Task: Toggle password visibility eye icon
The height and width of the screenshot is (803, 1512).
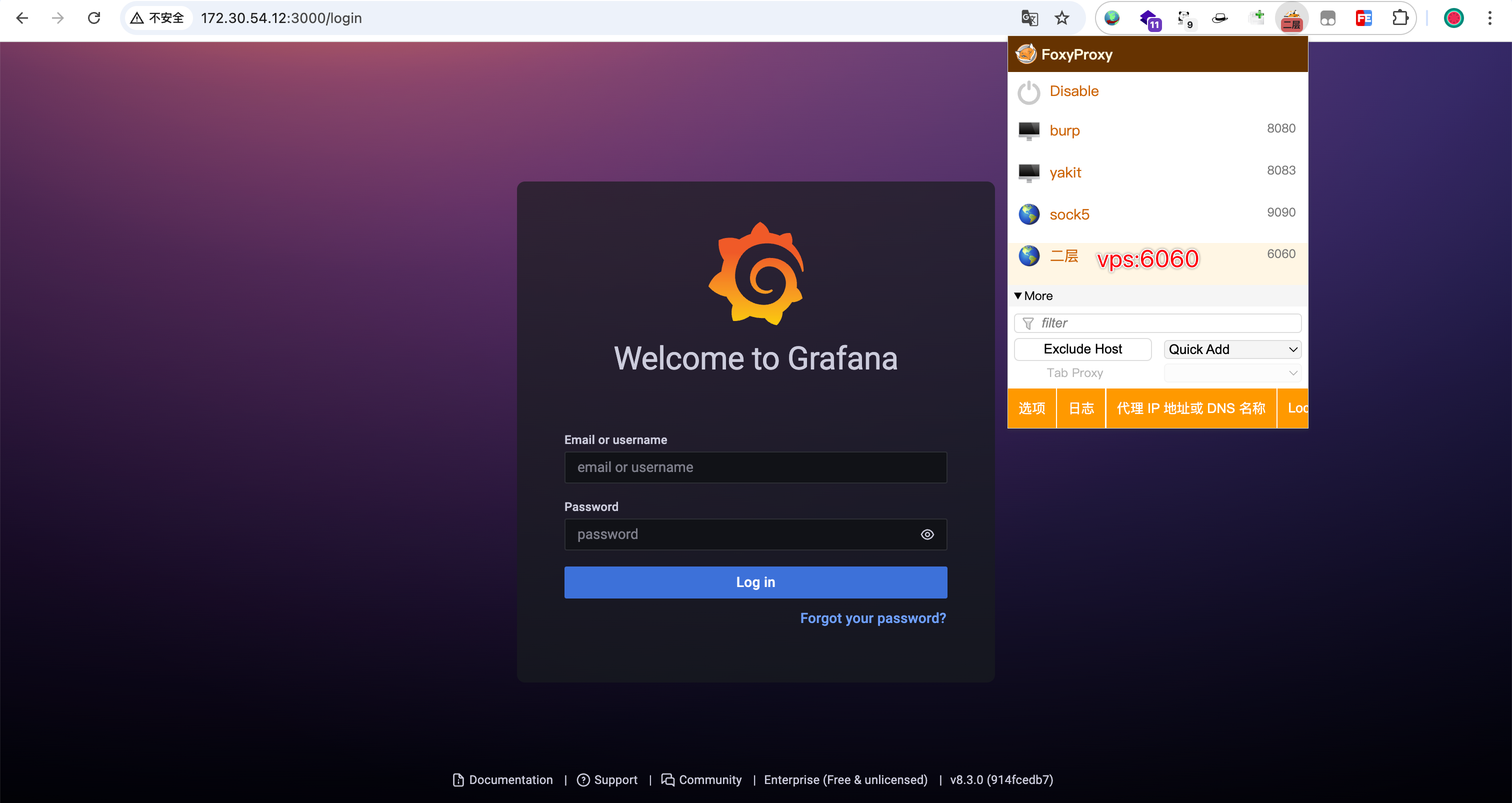Action: pos(927,534)
